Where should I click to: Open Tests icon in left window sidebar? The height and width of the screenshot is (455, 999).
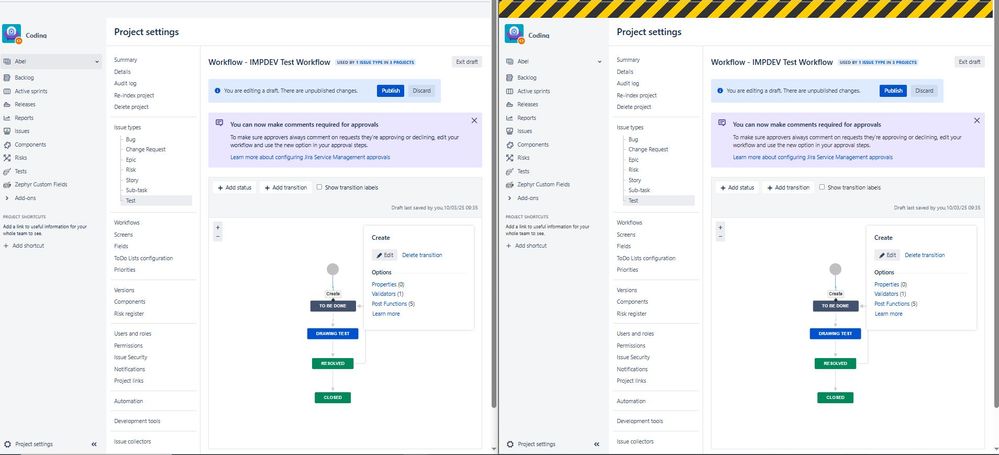[7, 171]
